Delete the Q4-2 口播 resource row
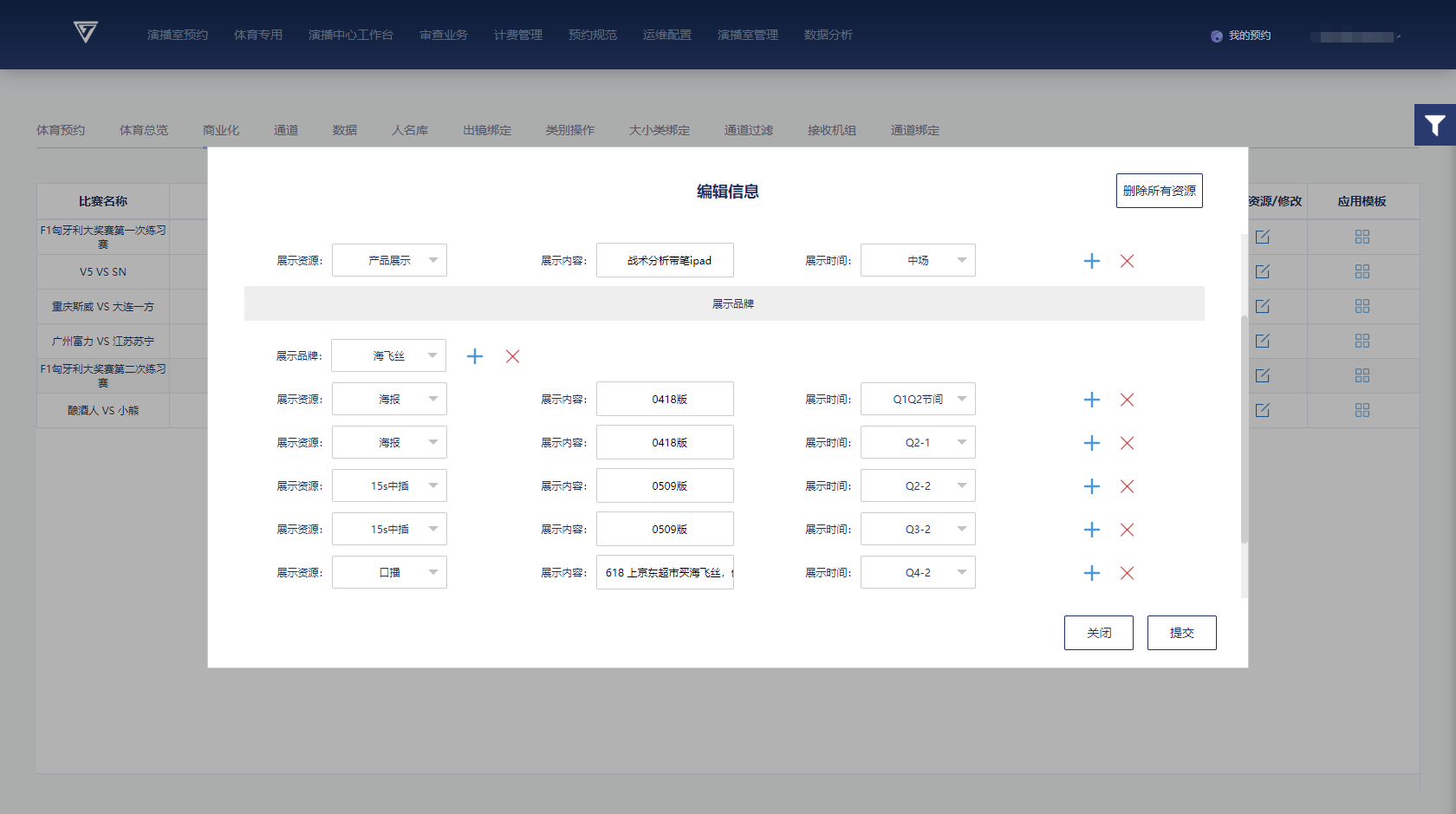1456x814 pixels. coord(1127,573)
